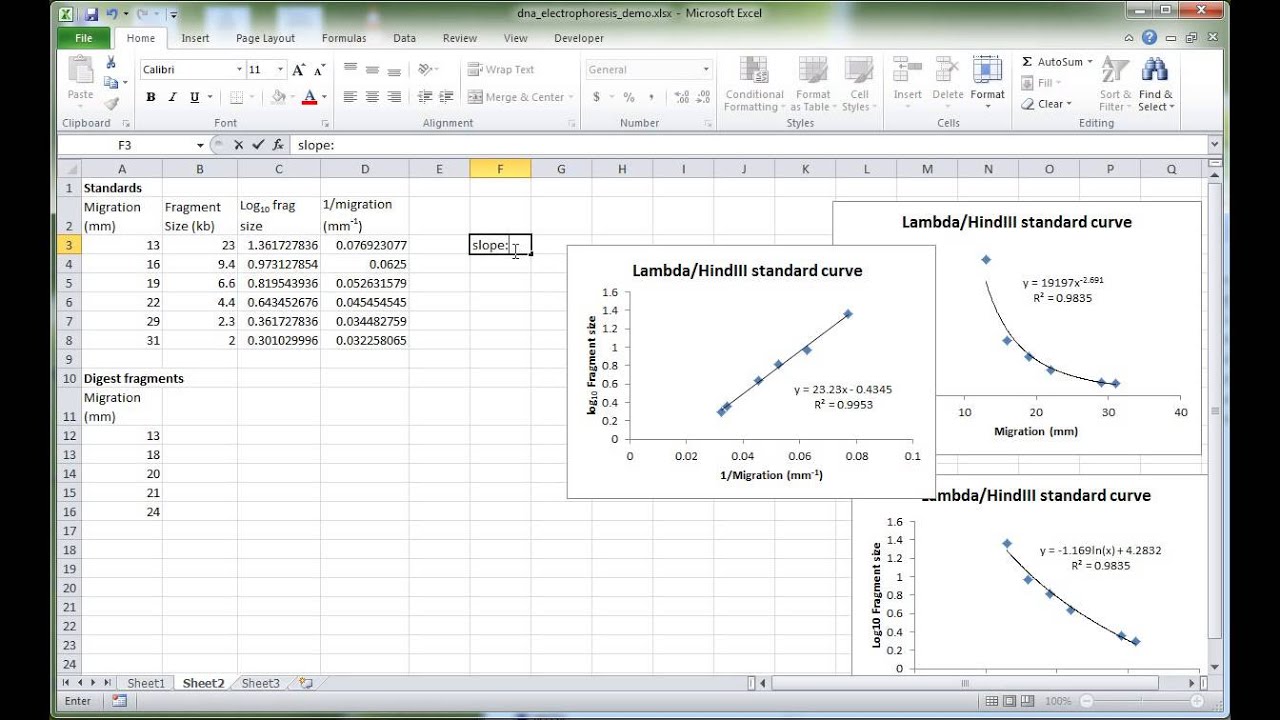Open the Sheet3 worksheet tab

coord(261,683)
